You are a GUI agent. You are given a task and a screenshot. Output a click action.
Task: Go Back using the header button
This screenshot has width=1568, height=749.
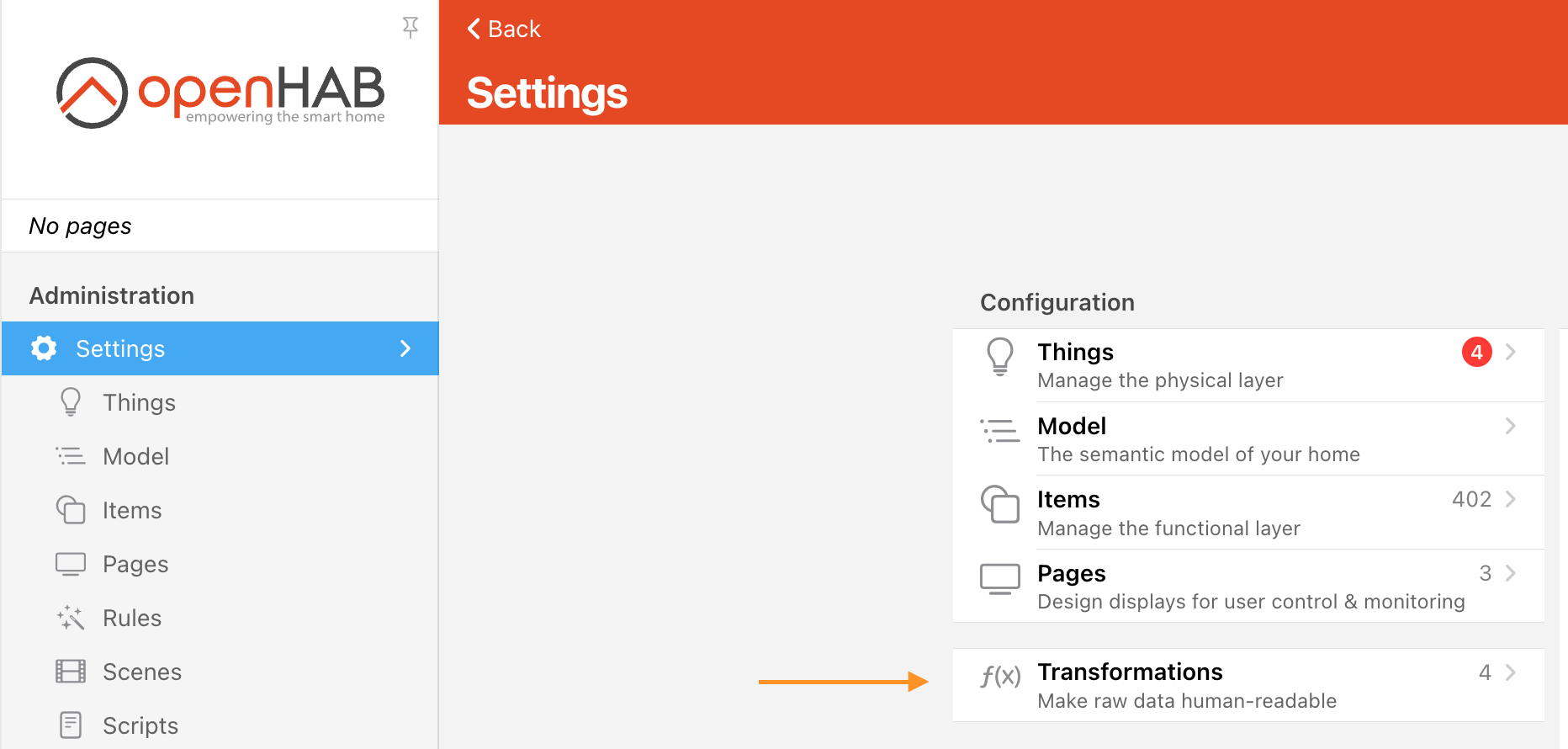(x=504, y=29)
